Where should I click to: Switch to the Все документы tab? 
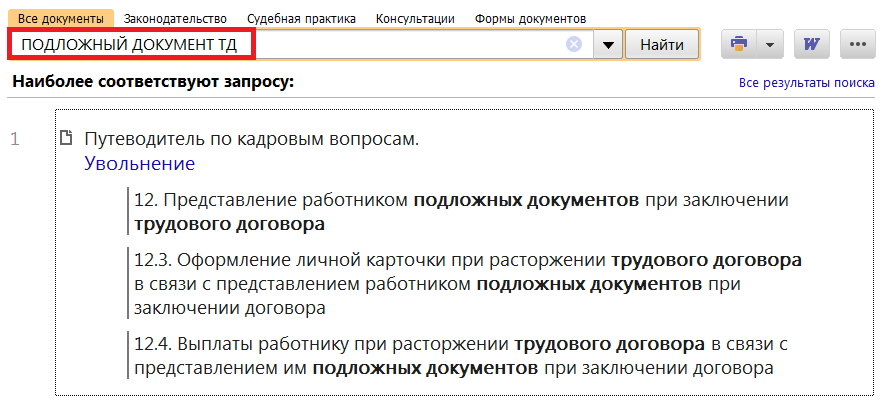click(60, 19)
